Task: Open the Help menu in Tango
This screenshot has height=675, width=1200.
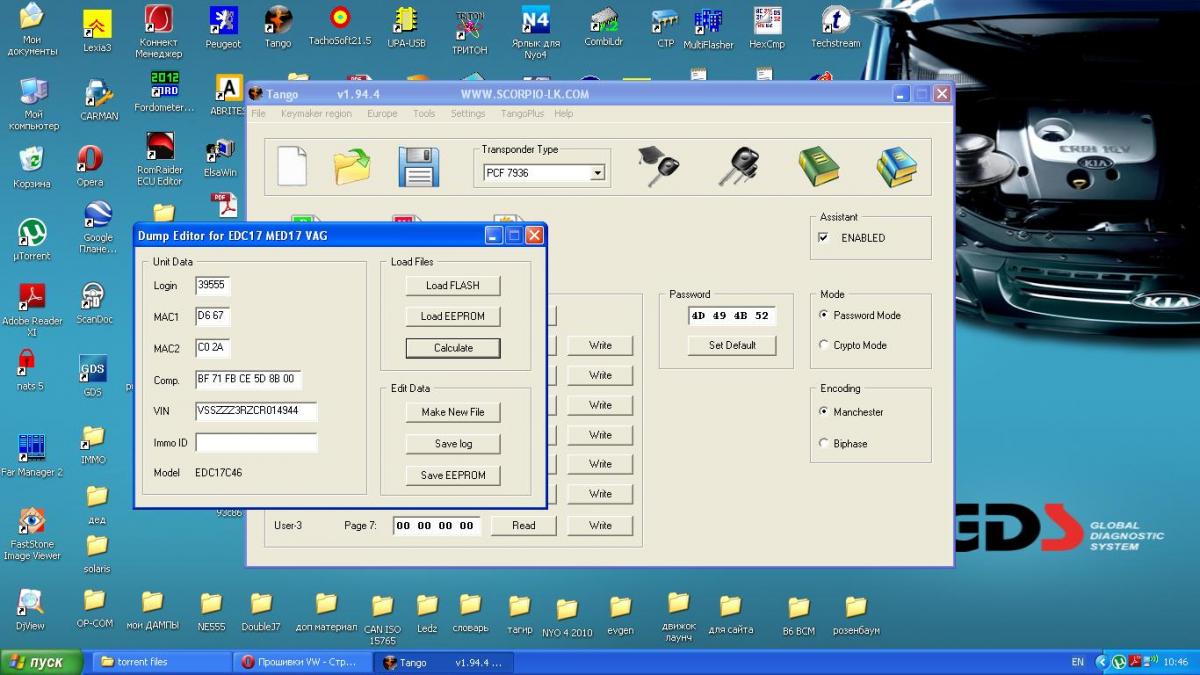Action: (x=564, y=114)
